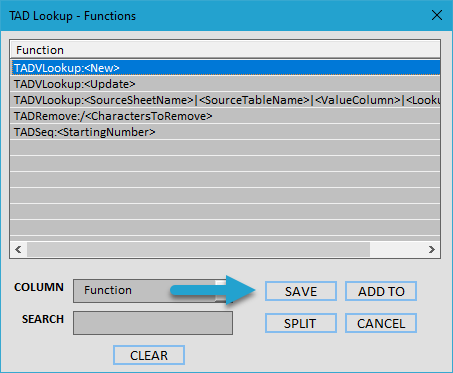
Task: Click the horizontal scrollbar thumb
Action: pos(198,249)
